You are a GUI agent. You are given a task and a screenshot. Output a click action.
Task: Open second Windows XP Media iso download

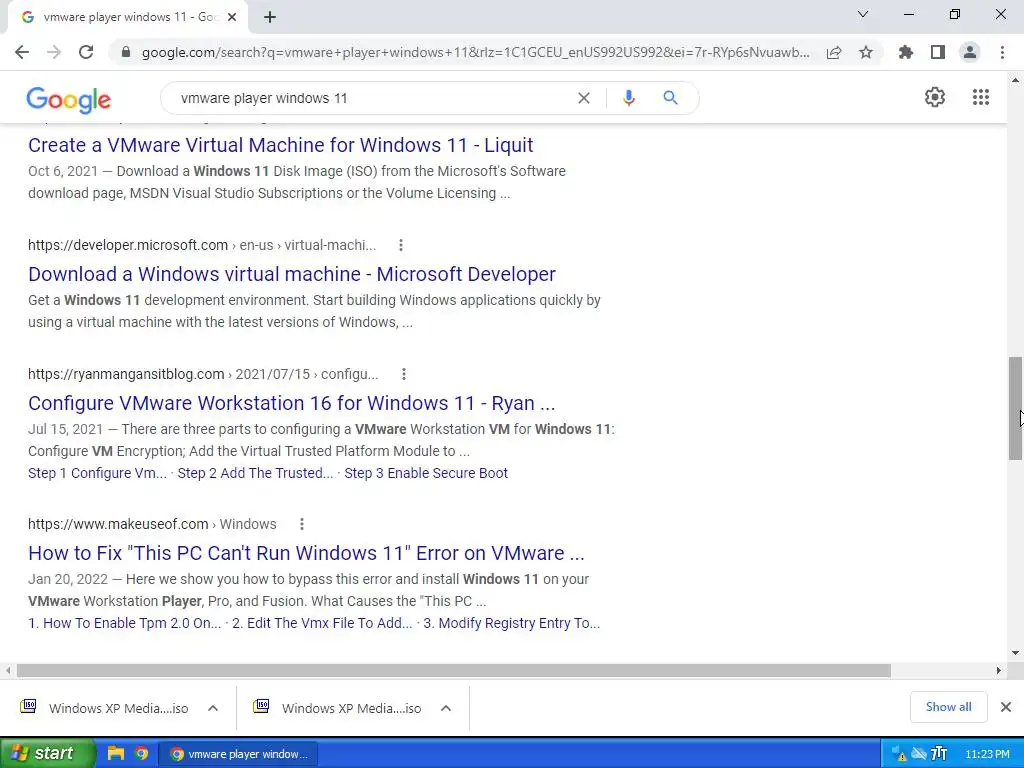pos(339,708)
